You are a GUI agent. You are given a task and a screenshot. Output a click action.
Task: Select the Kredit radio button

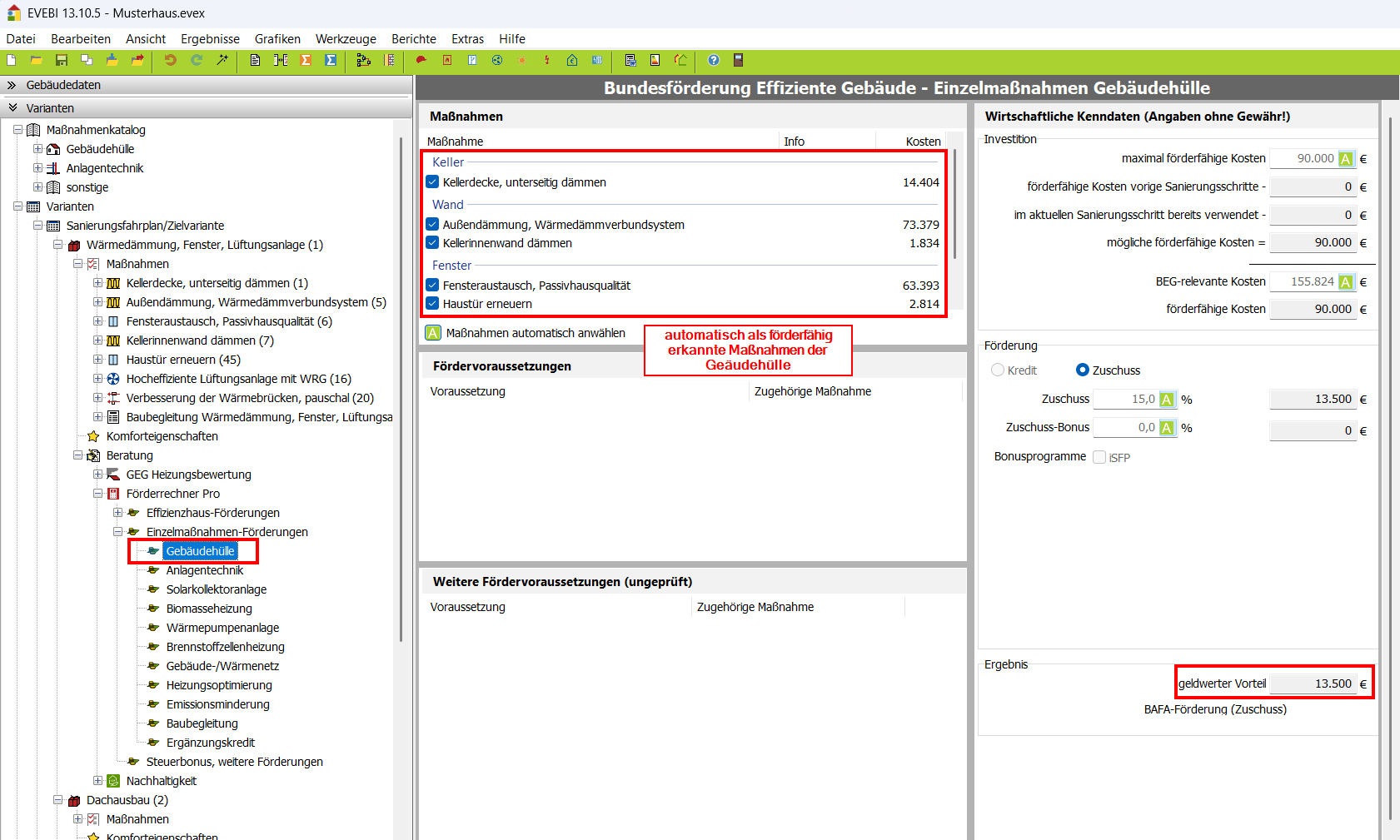pos(998,370)
